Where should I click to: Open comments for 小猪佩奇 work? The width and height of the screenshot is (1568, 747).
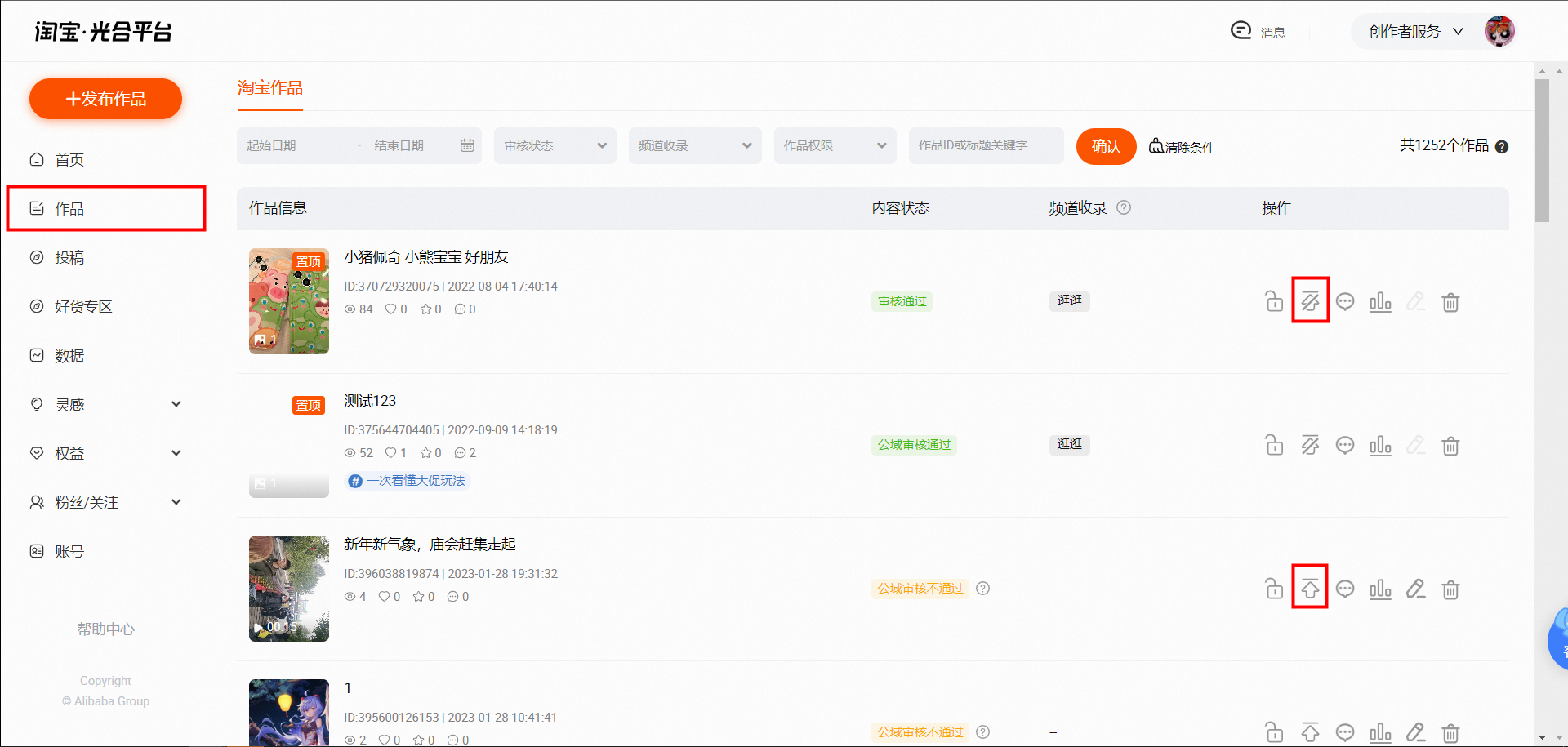pyautogui.click(x=1345, y=301)
